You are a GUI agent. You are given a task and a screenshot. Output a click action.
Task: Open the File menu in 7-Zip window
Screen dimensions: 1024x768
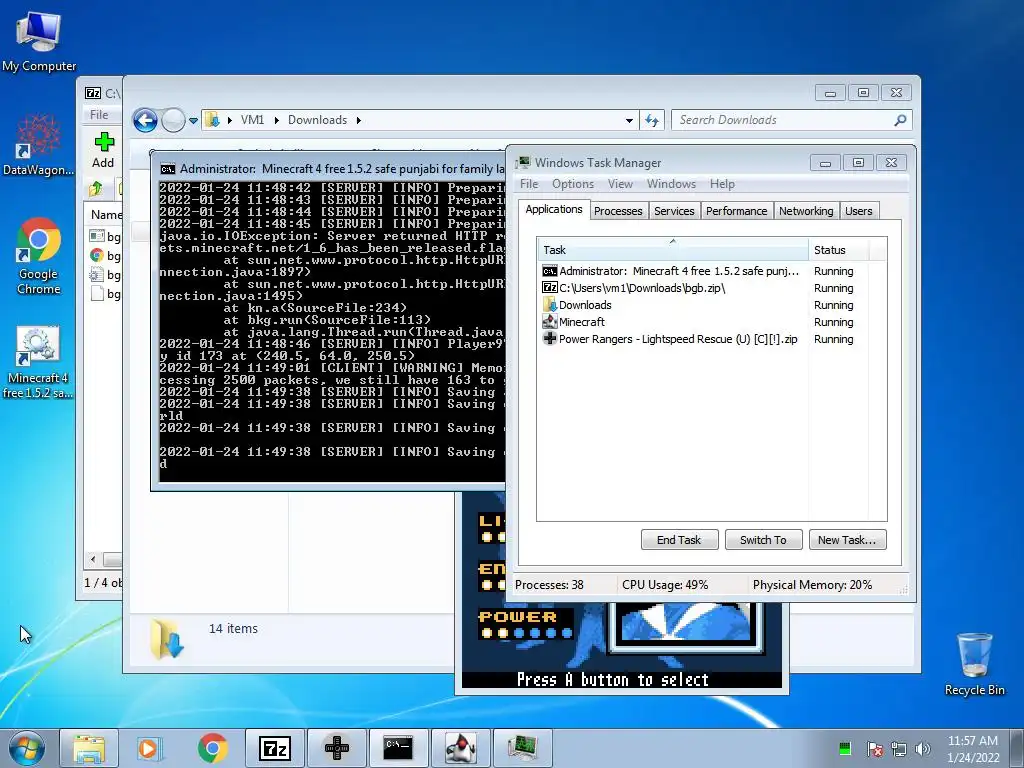point(99,115)
